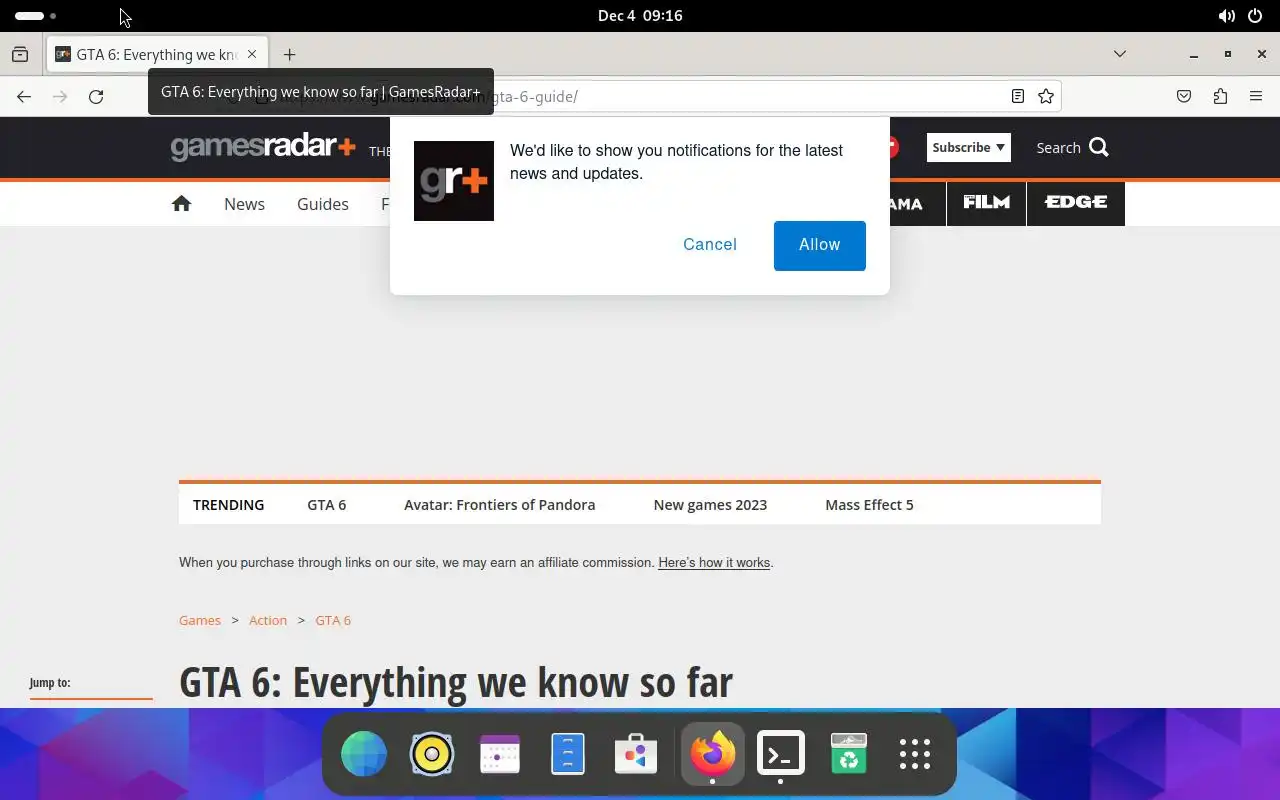Bookmark this page with the star icon
This screenshot has width=1280, height=800.
[x=1046, y=96]
